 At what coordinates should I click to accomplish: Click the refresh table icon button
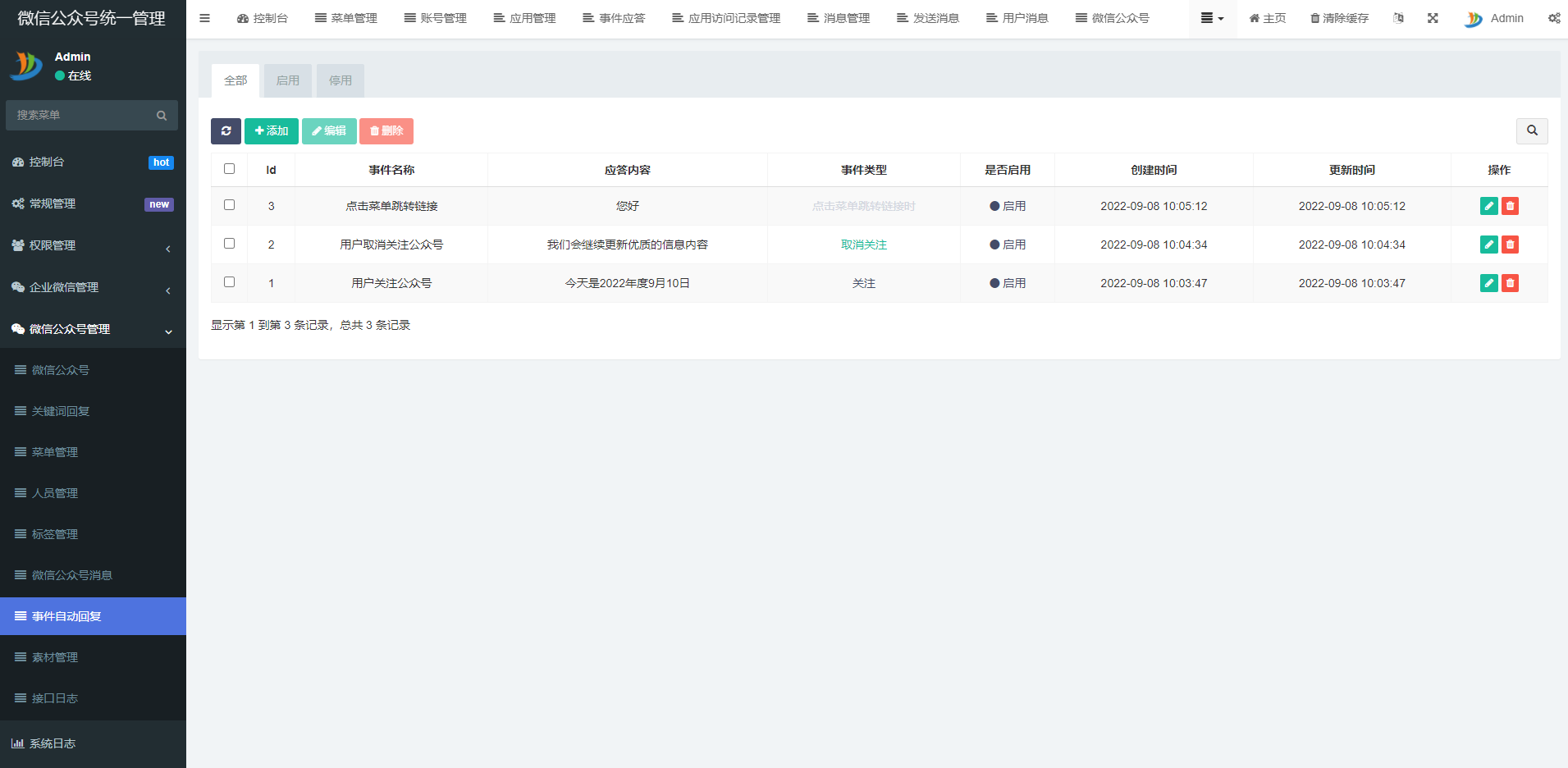(x=226, y=131)
